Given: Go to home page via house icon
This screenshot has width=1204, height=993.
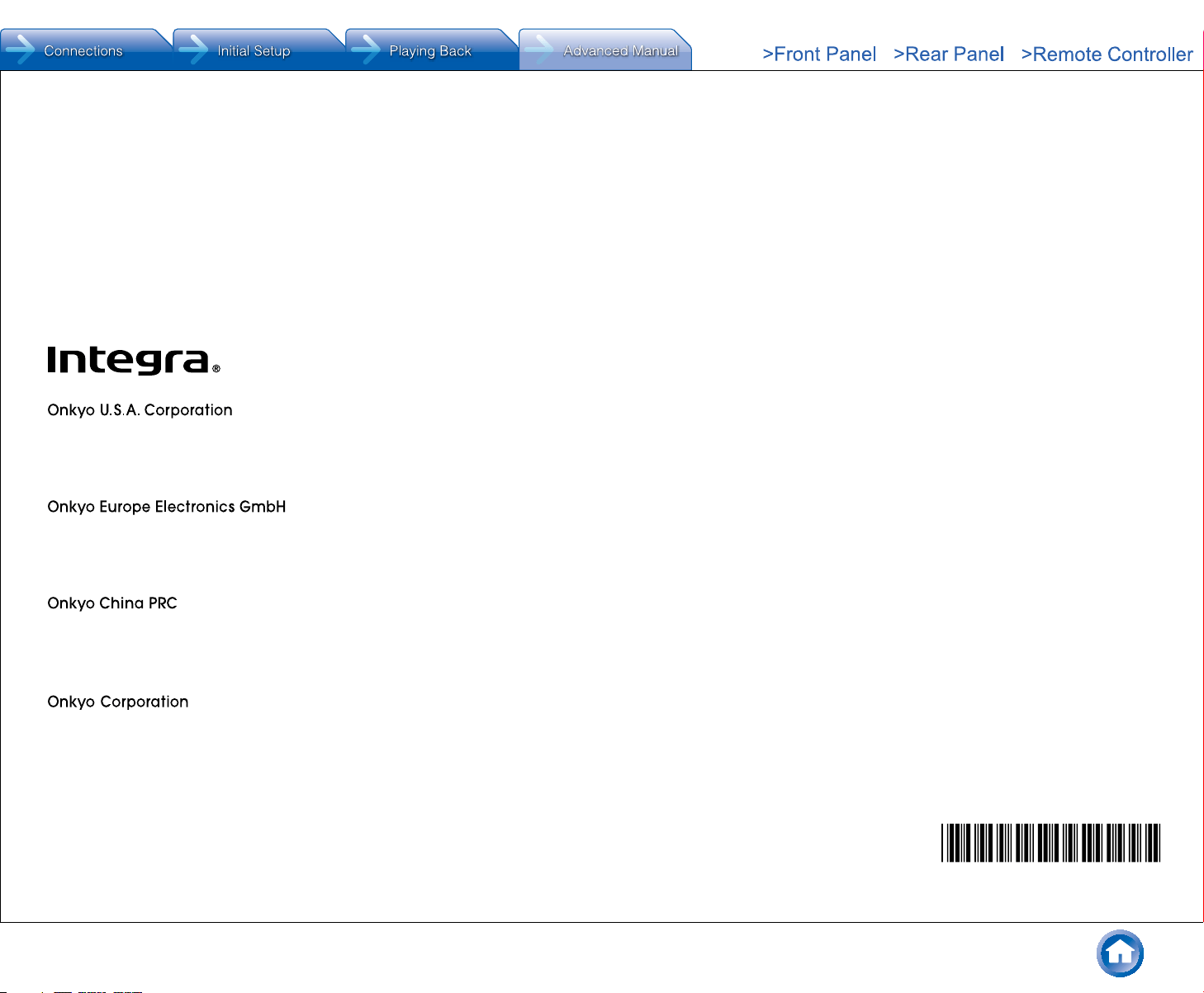Looking at the screenshot, I should point(1120,953).
